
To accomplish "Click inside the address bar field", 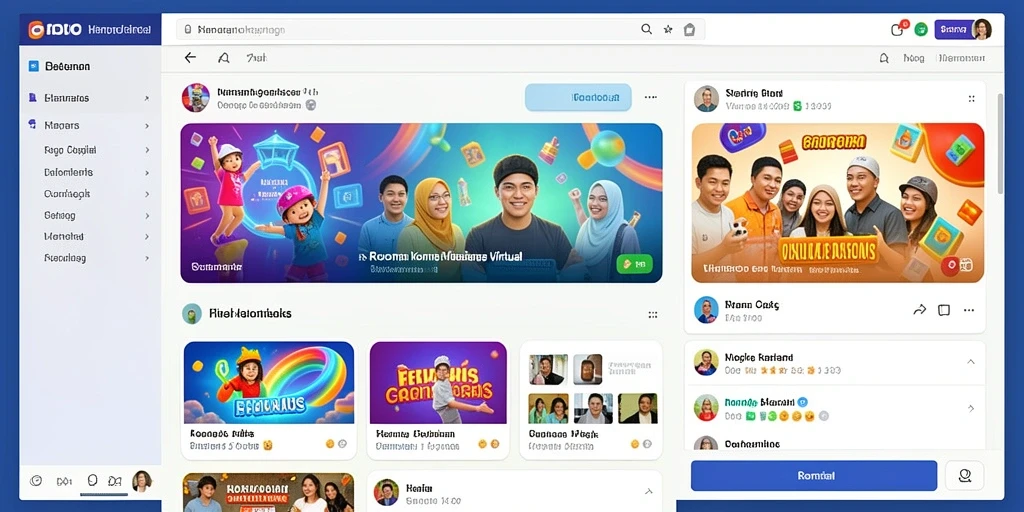I will (441, 29).
